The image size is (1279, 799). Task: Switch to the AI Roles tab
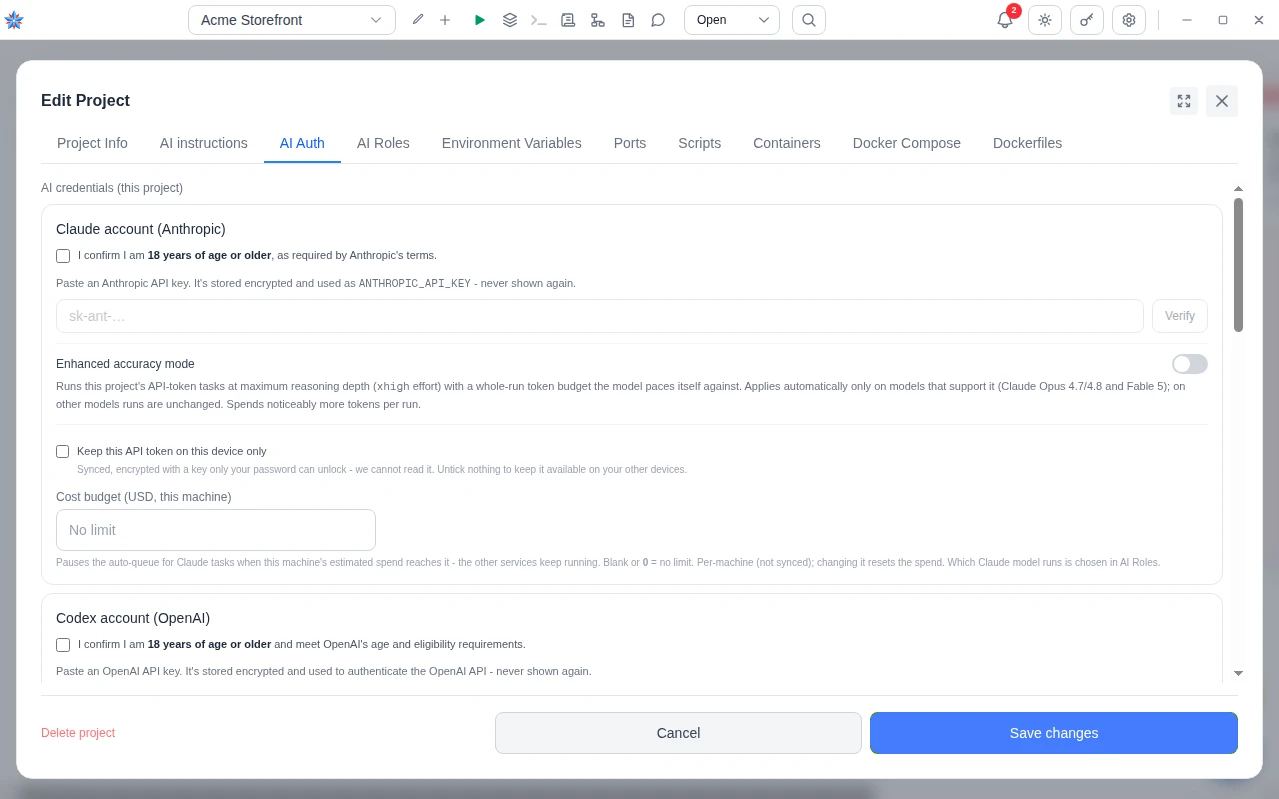click(383, 143)
